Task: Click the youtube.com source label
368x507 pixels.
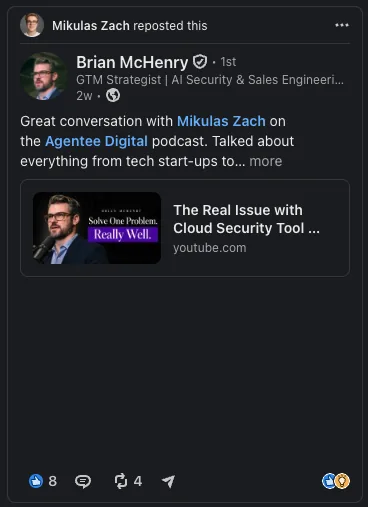Action: pyautogui.click(x=210, y=248)
